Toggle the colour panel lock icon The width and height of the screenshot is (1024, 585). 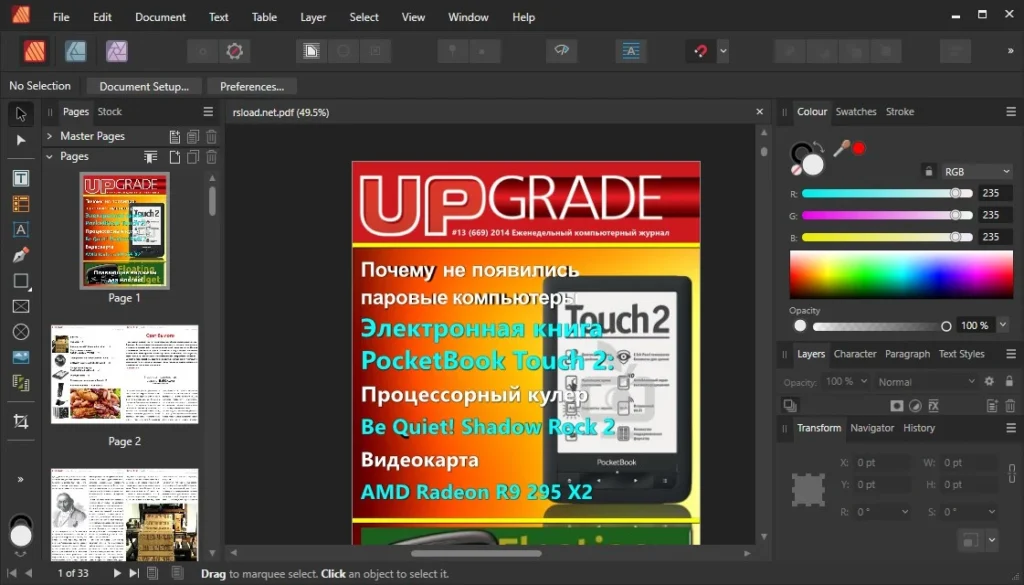tap(928, 171)
